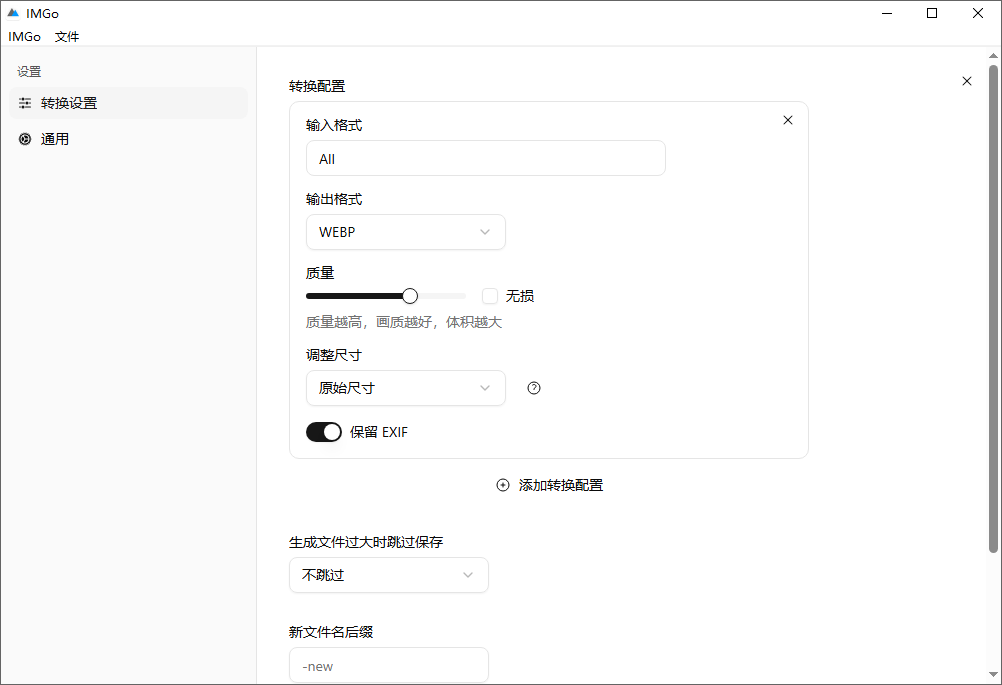
Task: Remove this conversion config card
Action: 787,120
